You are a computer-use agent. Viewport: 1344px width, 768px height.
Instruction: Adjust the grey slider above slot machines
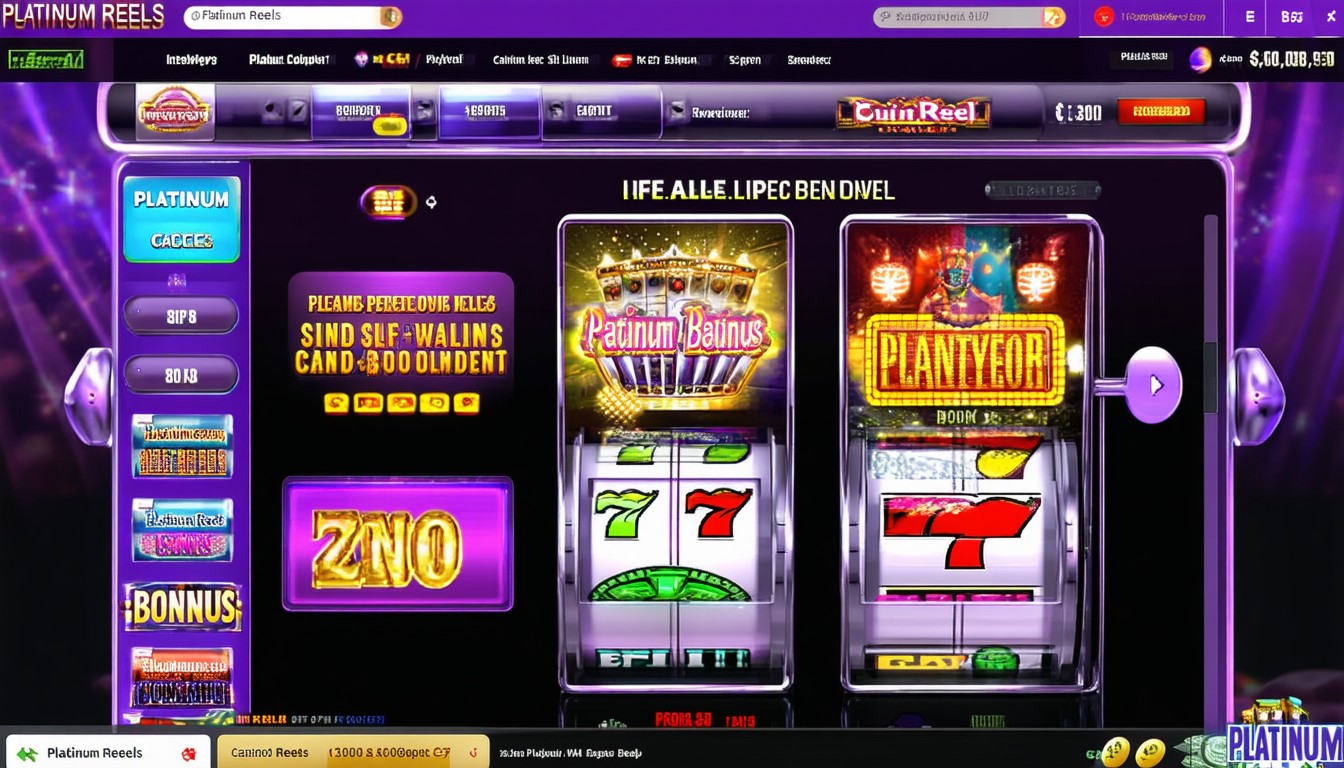(x=1042, y=190)
